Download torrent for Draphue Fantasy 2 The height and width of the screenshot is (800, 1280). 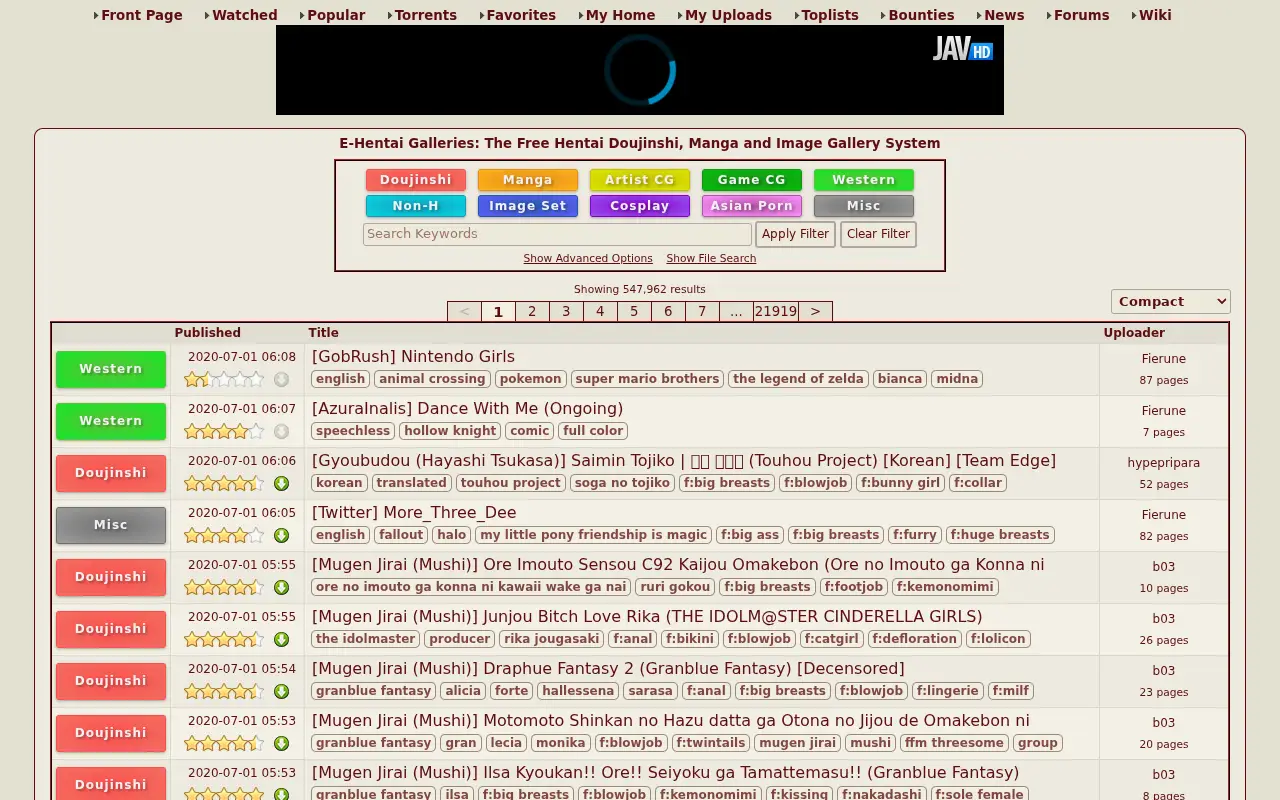pos(281,691)
